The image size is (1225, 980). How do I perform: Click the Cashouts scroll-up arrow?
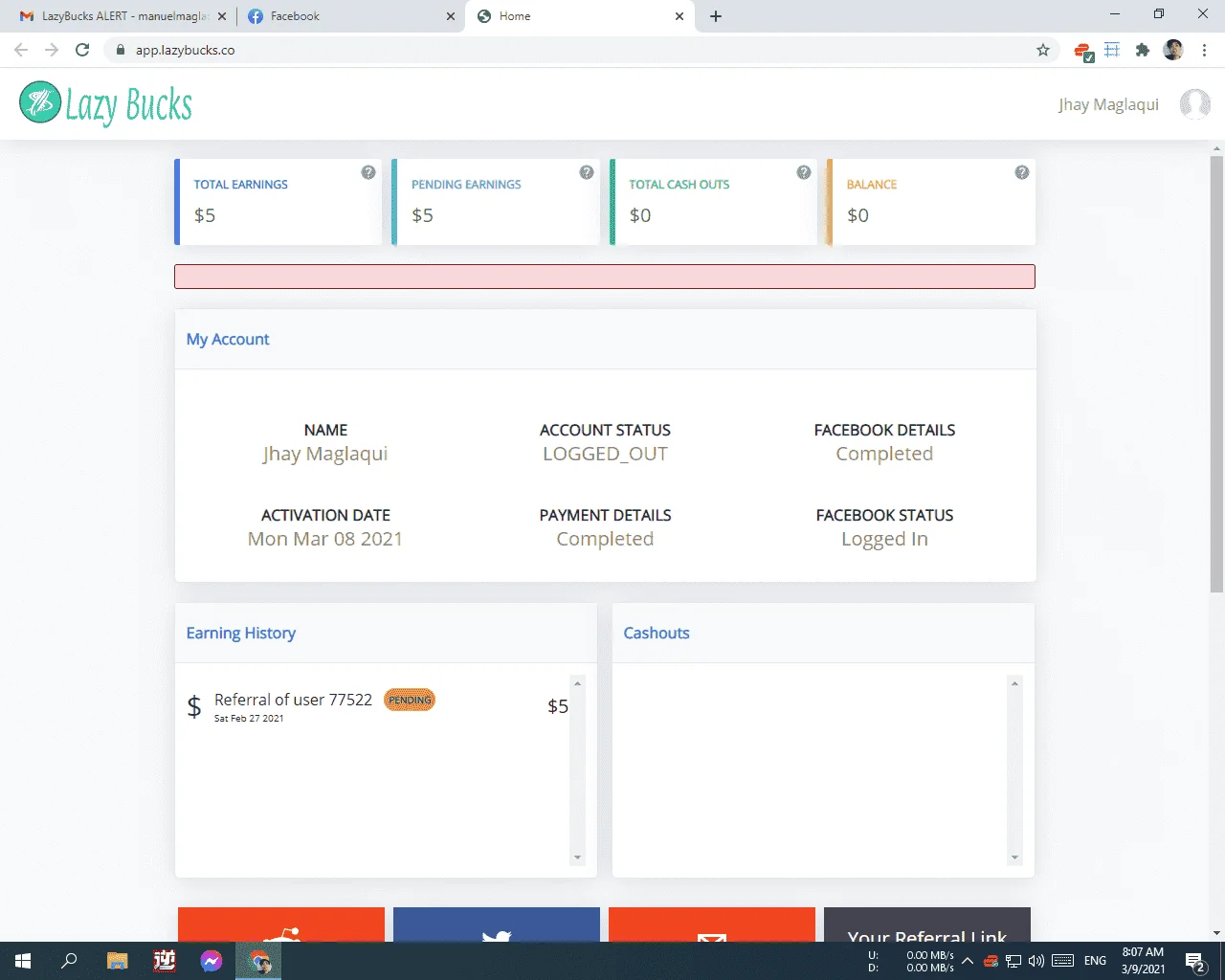1014,683
